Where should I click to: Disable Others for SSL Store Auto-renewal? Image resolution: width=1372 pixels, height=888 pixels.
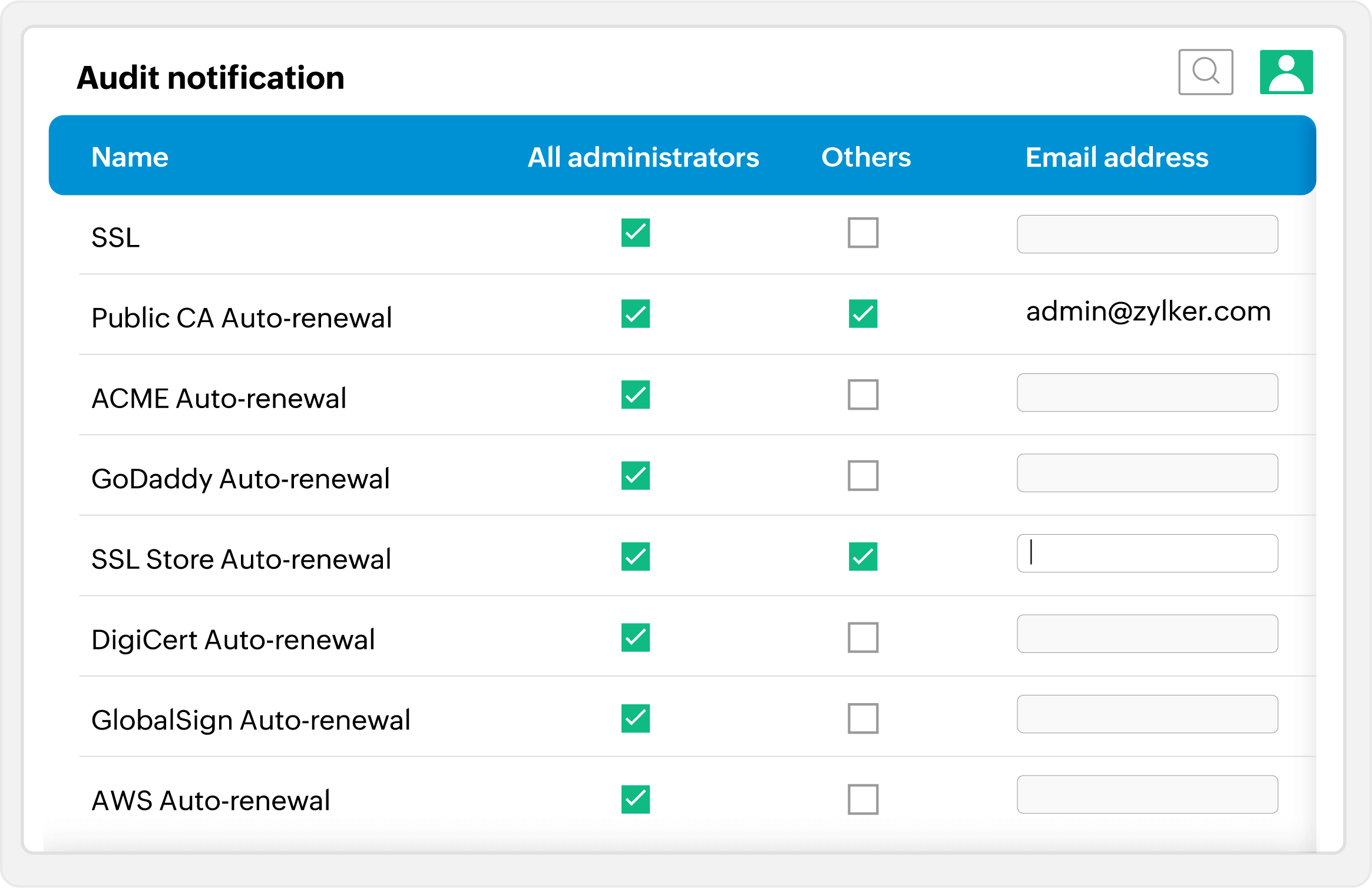[x=862, y=556]
